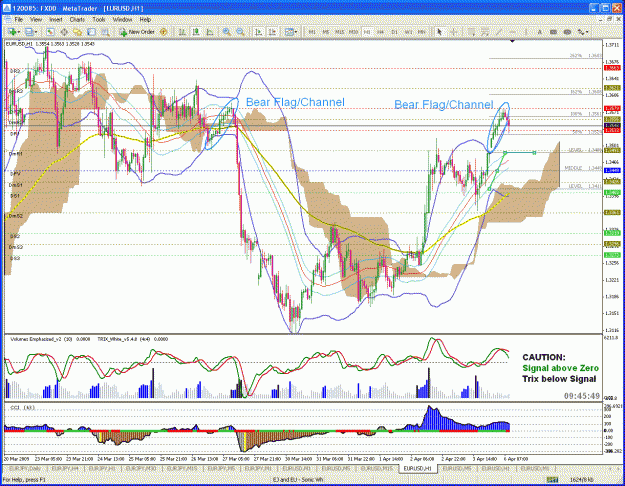Toggle chart shift from right edge
The height and width of the screenshot is (486, 625).
click(x=272, y=32)
